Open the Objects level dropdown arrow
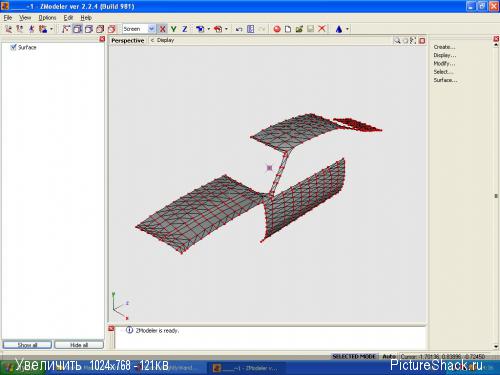 51,29
